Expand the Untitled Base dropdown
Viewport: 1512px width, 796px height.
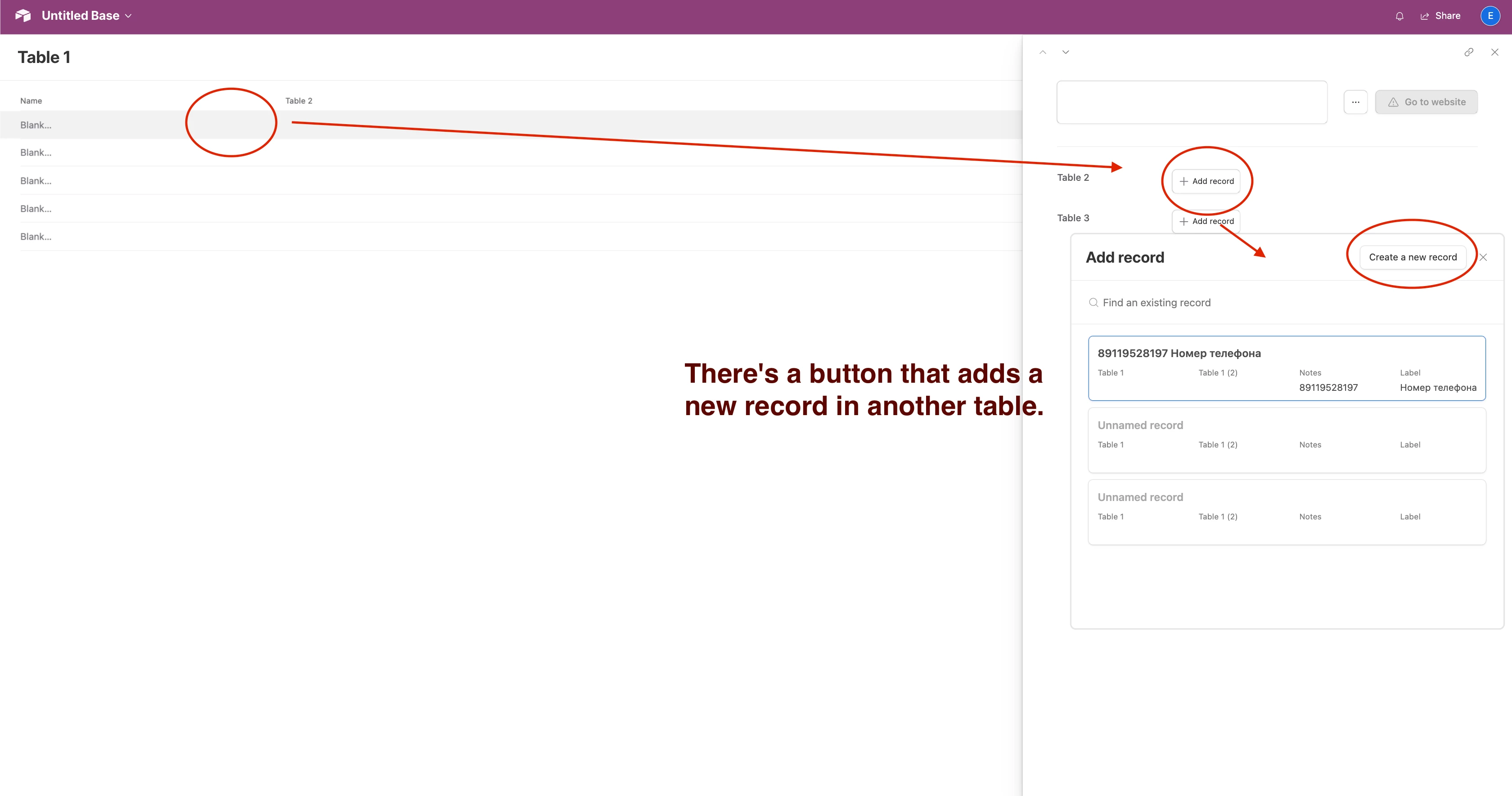tap(128, 17)
